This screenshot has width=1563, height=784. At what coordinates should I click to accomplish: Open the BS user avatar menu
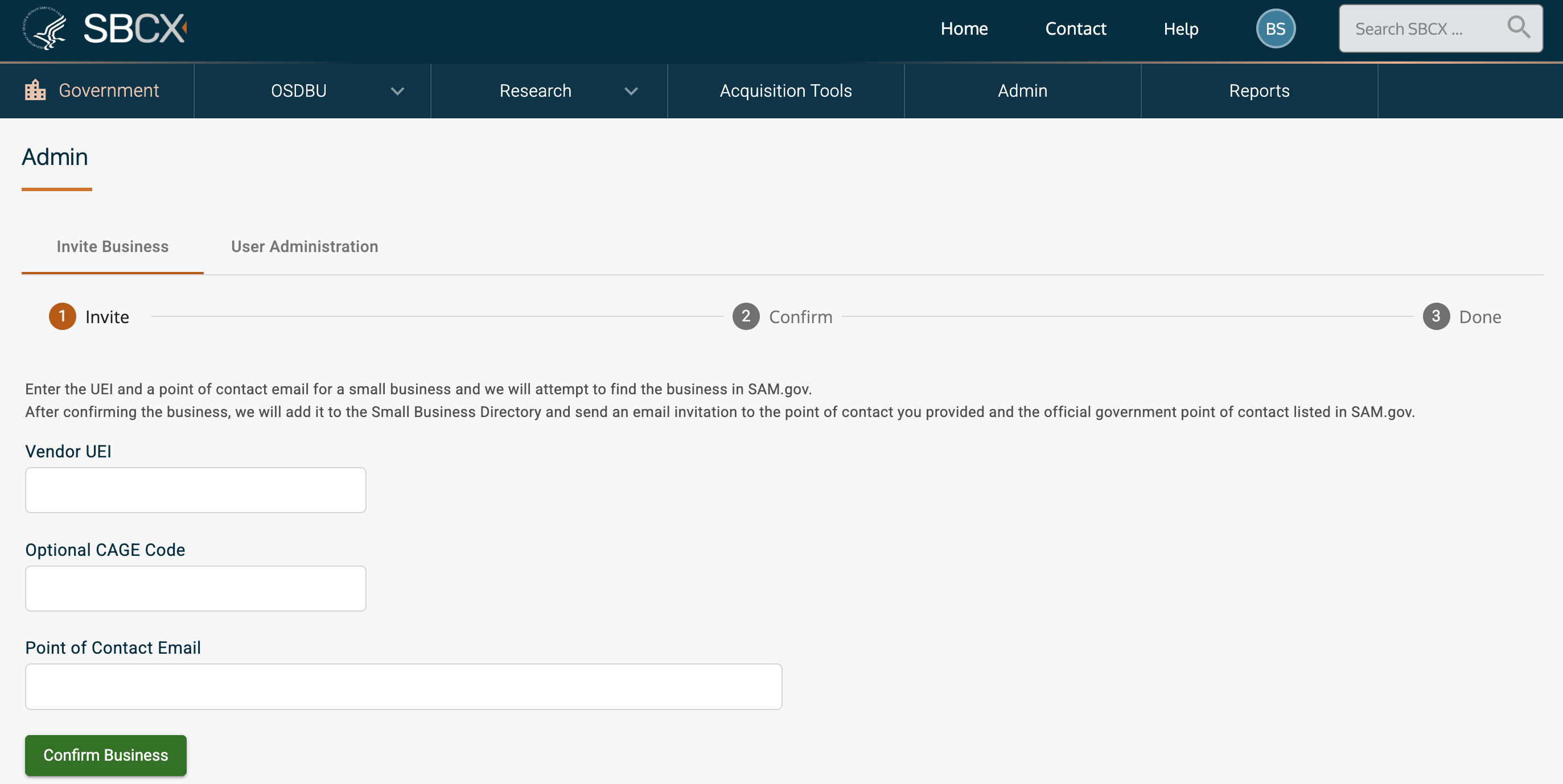pyautogui.click(x=1275, y=28)
